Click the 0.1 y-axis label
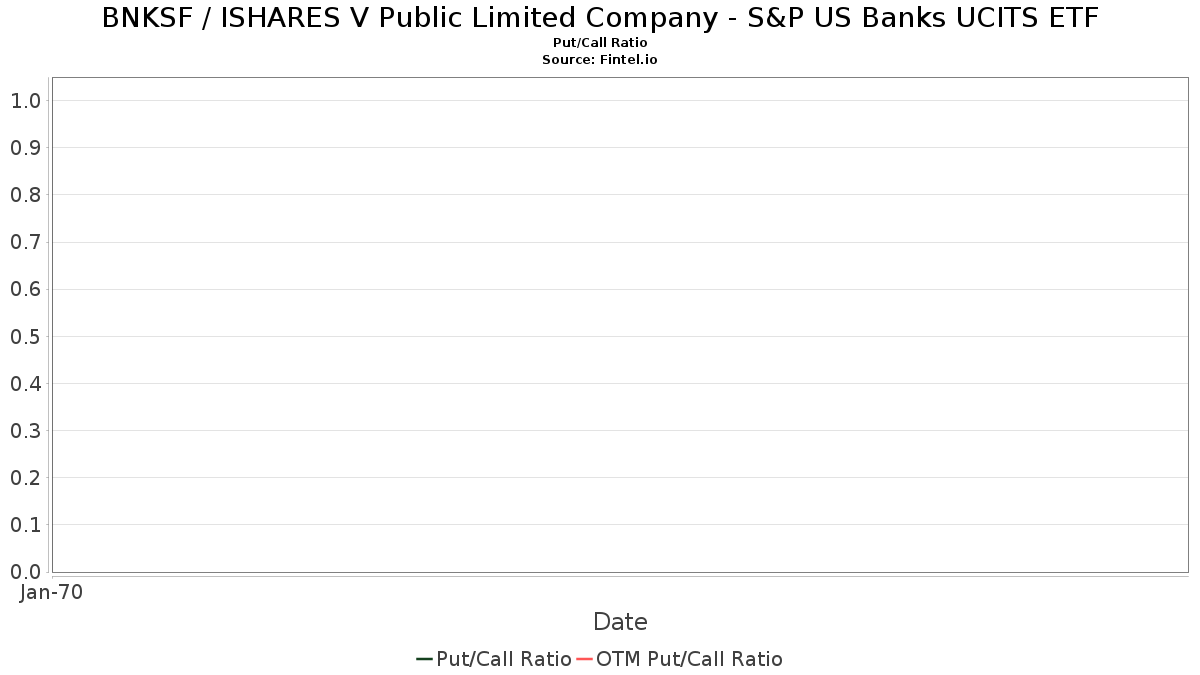Image resolution: width=1200 pixels, height=675 pixels. 25,525
